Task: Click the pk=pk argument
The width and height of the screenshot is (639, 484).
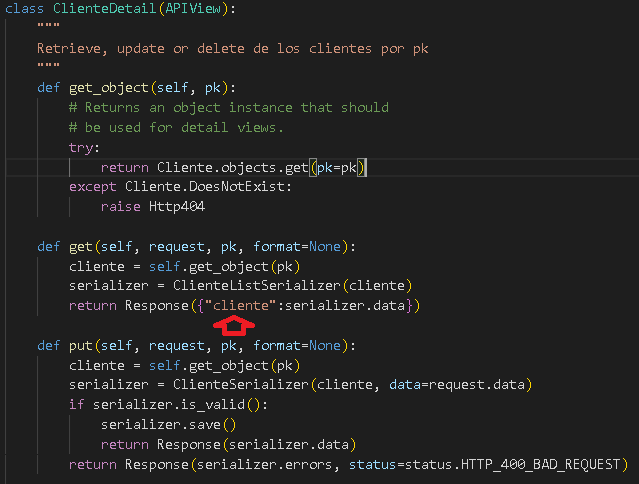Action: click(337, 168)
